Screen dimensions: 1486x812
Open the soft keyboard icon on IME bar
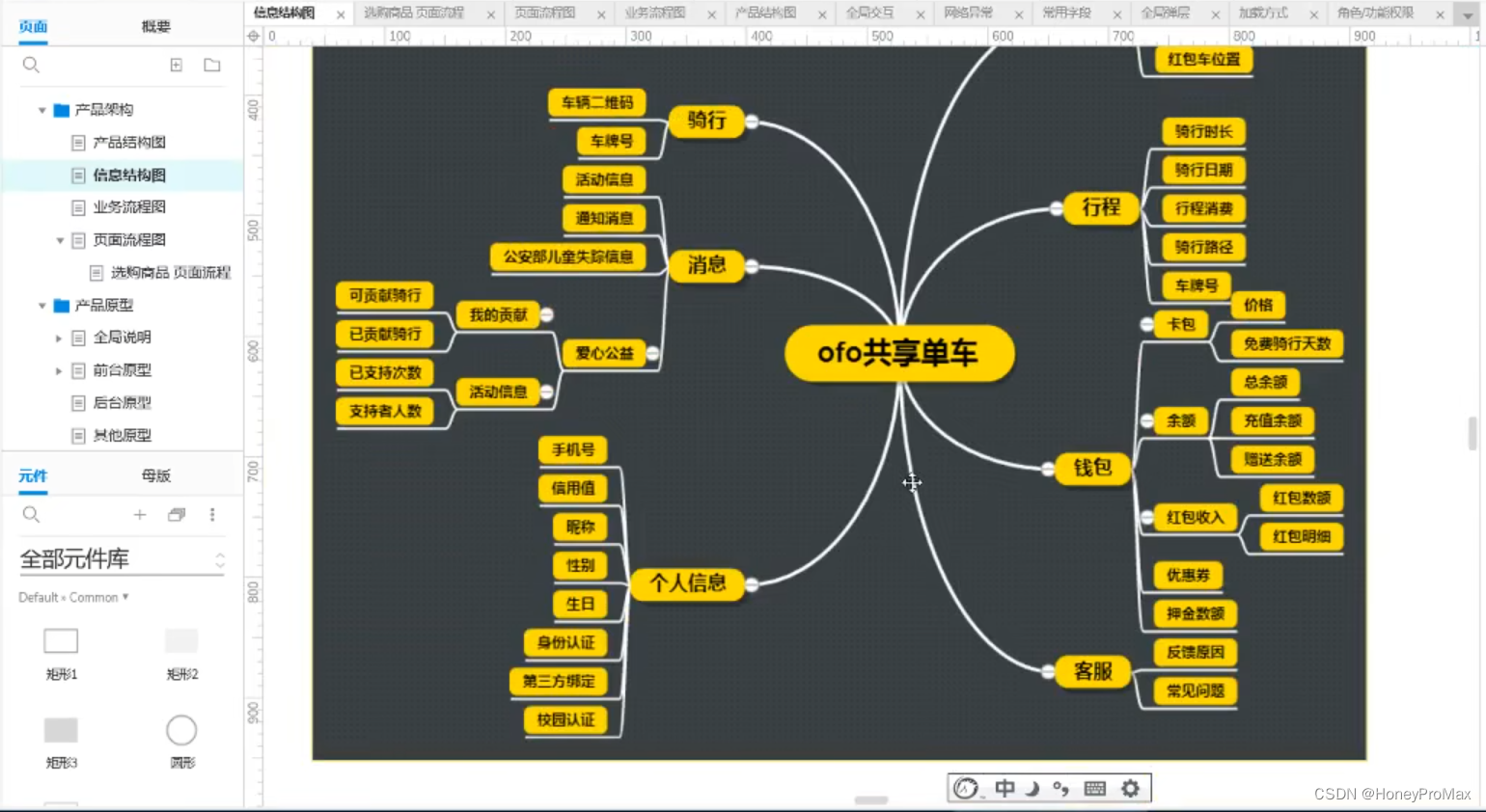point(1094,788)
